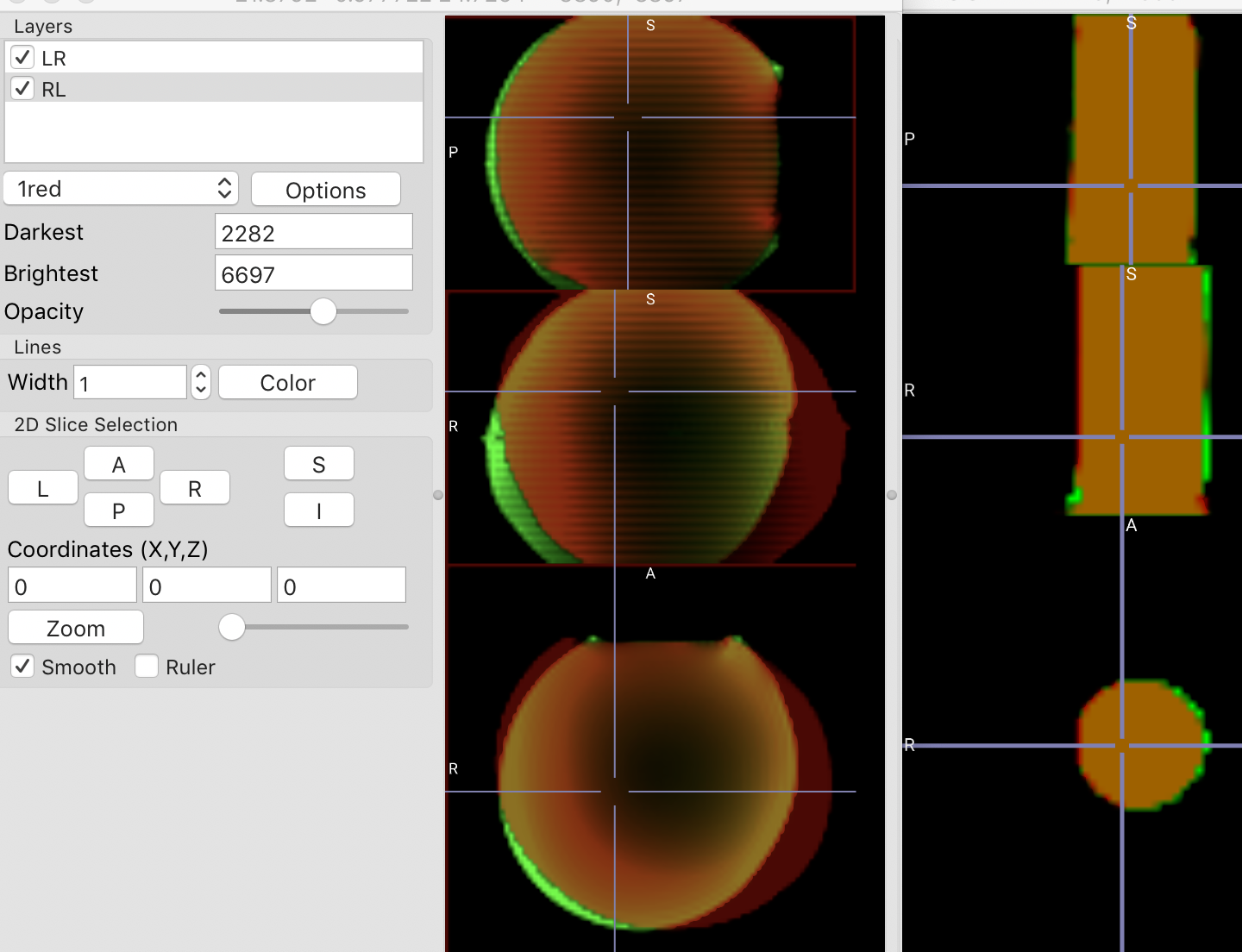Select the R (right) slice view
The image size is (1242, 952).
pos(194,487)
